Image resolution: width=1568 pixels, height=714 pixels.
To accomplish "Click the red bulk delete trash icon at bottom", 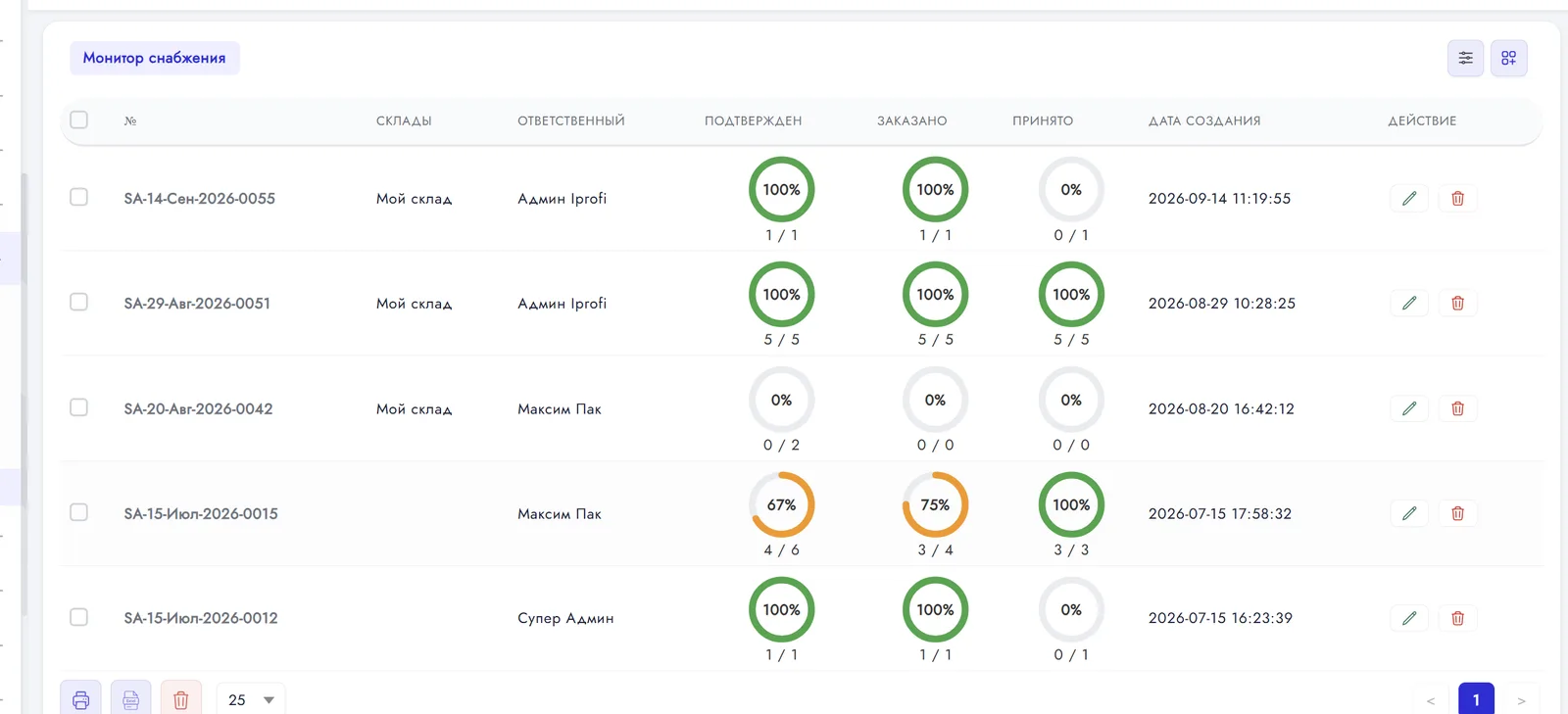I will coord(180,699).
